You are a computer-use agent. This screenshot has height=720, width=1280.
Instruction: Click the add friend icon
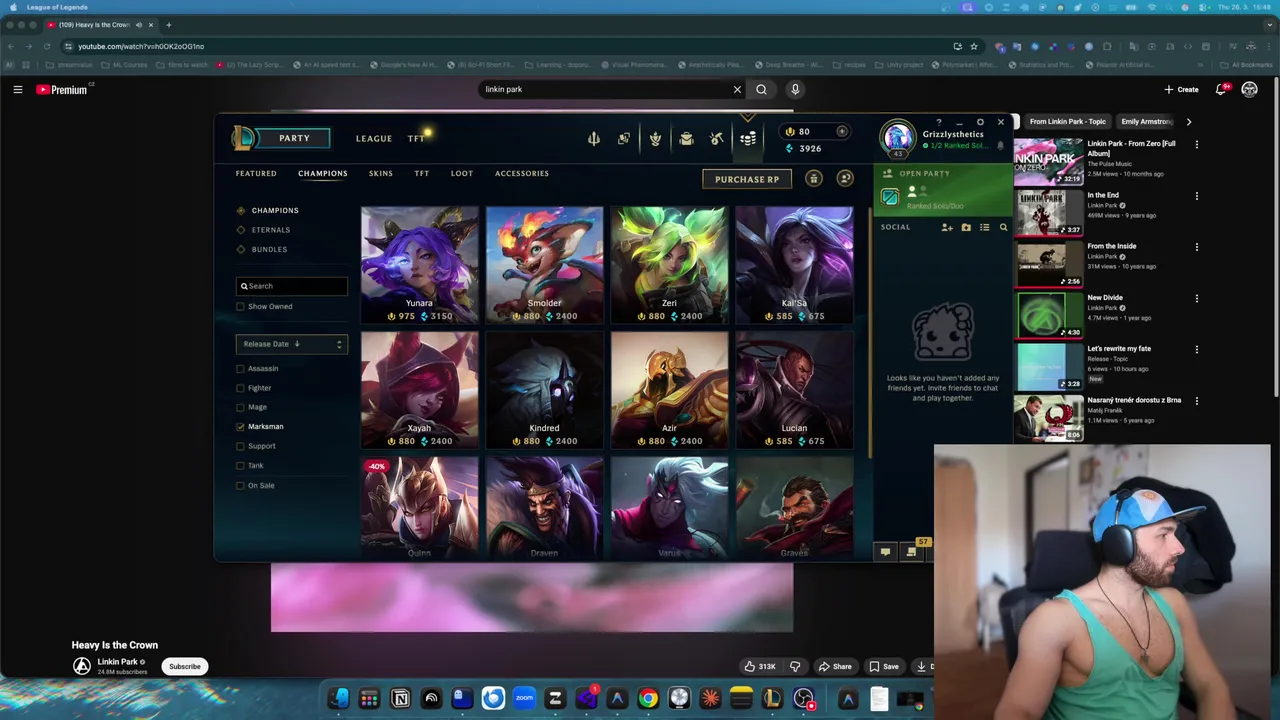pyautogui.click(x=947, y=228)
